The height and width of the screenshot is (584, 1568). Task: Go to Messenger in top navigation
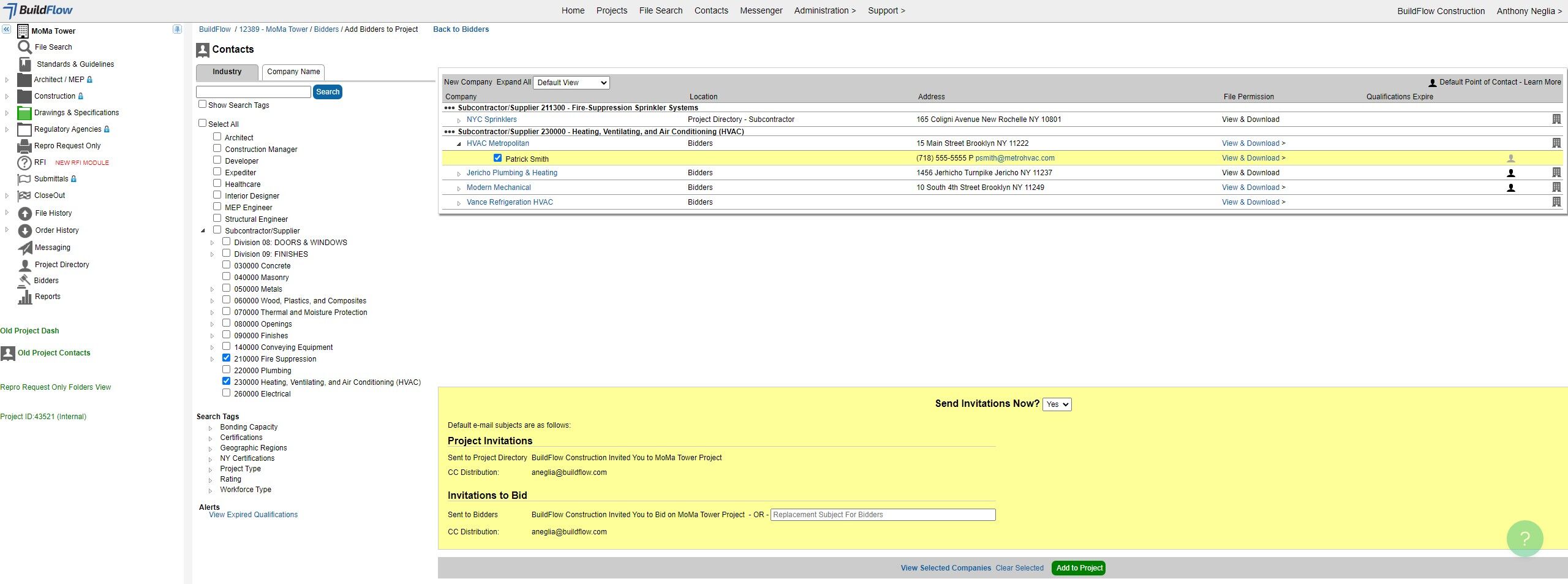[x=761, y=10]
